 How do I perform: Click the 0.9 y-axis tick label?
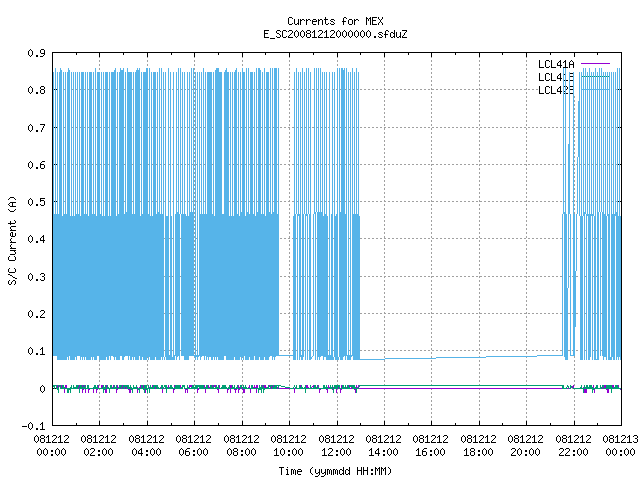[37, 53]
